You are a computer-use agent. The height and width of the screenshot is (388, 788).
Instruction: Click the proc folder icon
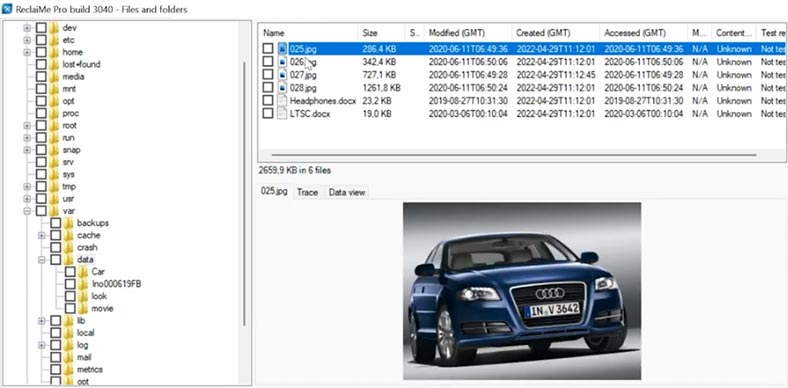[x=54, y=113]
